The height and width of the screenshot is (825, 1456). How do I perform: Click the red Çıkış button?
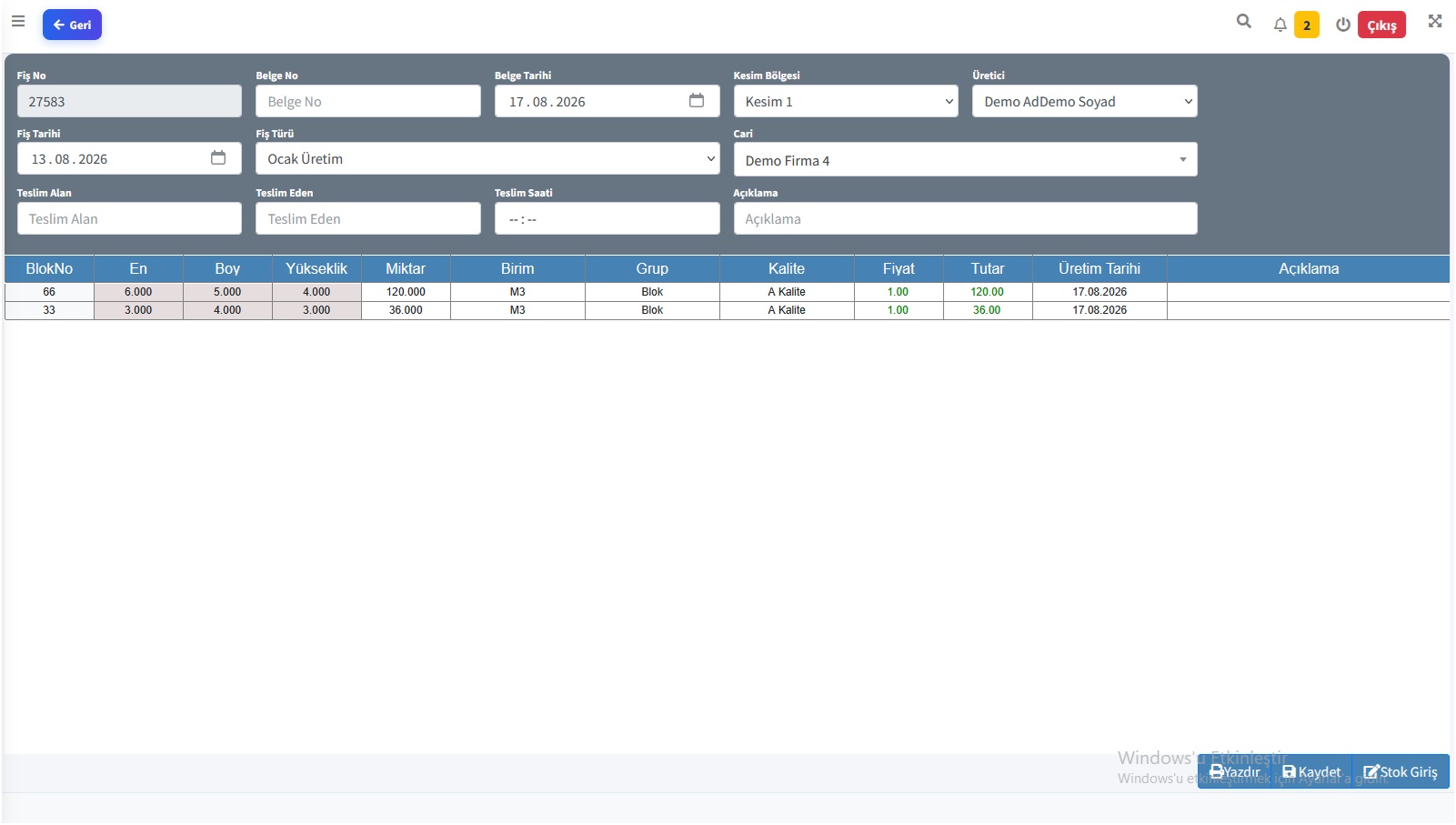coord(1381,25)
